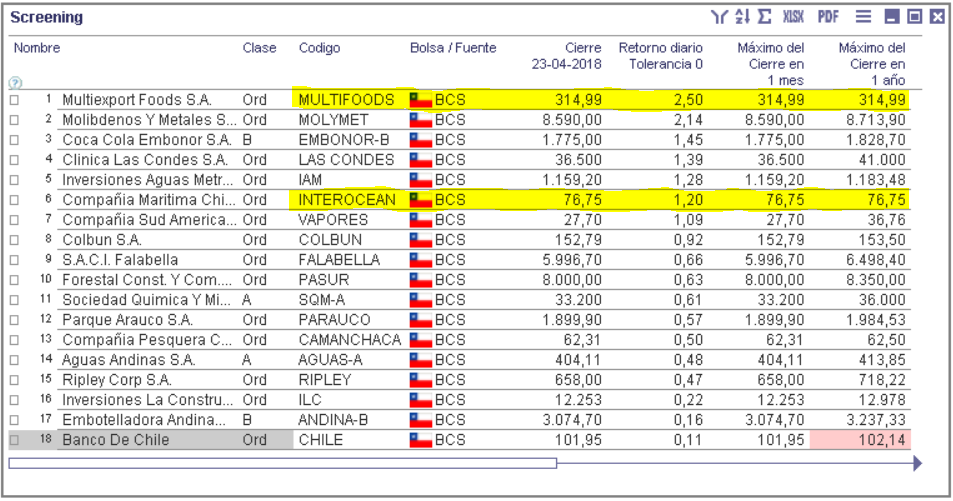
Task: Click the Bolsa / Fuente column header
Action: [453, 47]
